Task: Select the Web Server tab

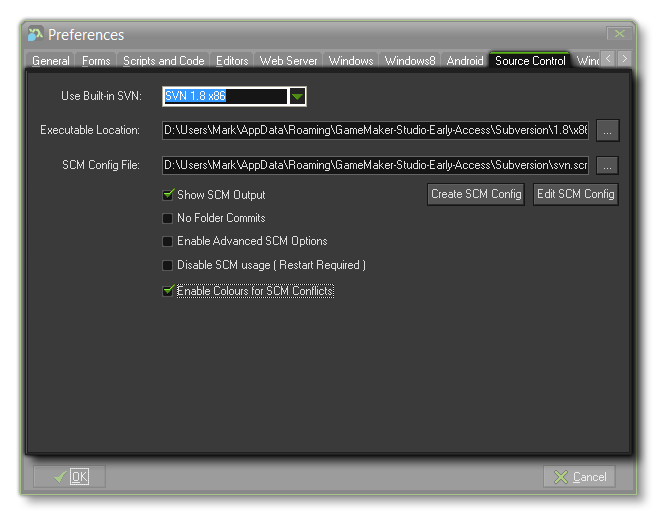Action: point(288,61)
